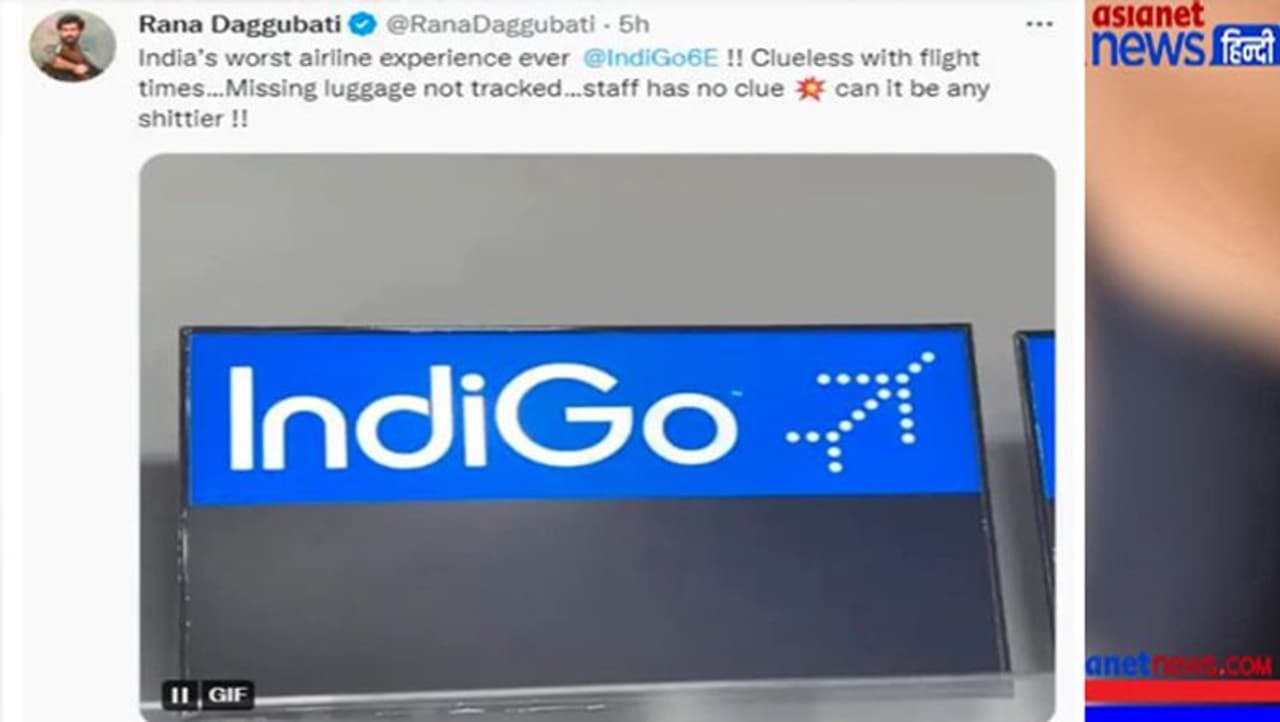Click the dotted airplane IndiGo logo
Viewport: 1280px width, 722px height.
(x=860, y=411)
